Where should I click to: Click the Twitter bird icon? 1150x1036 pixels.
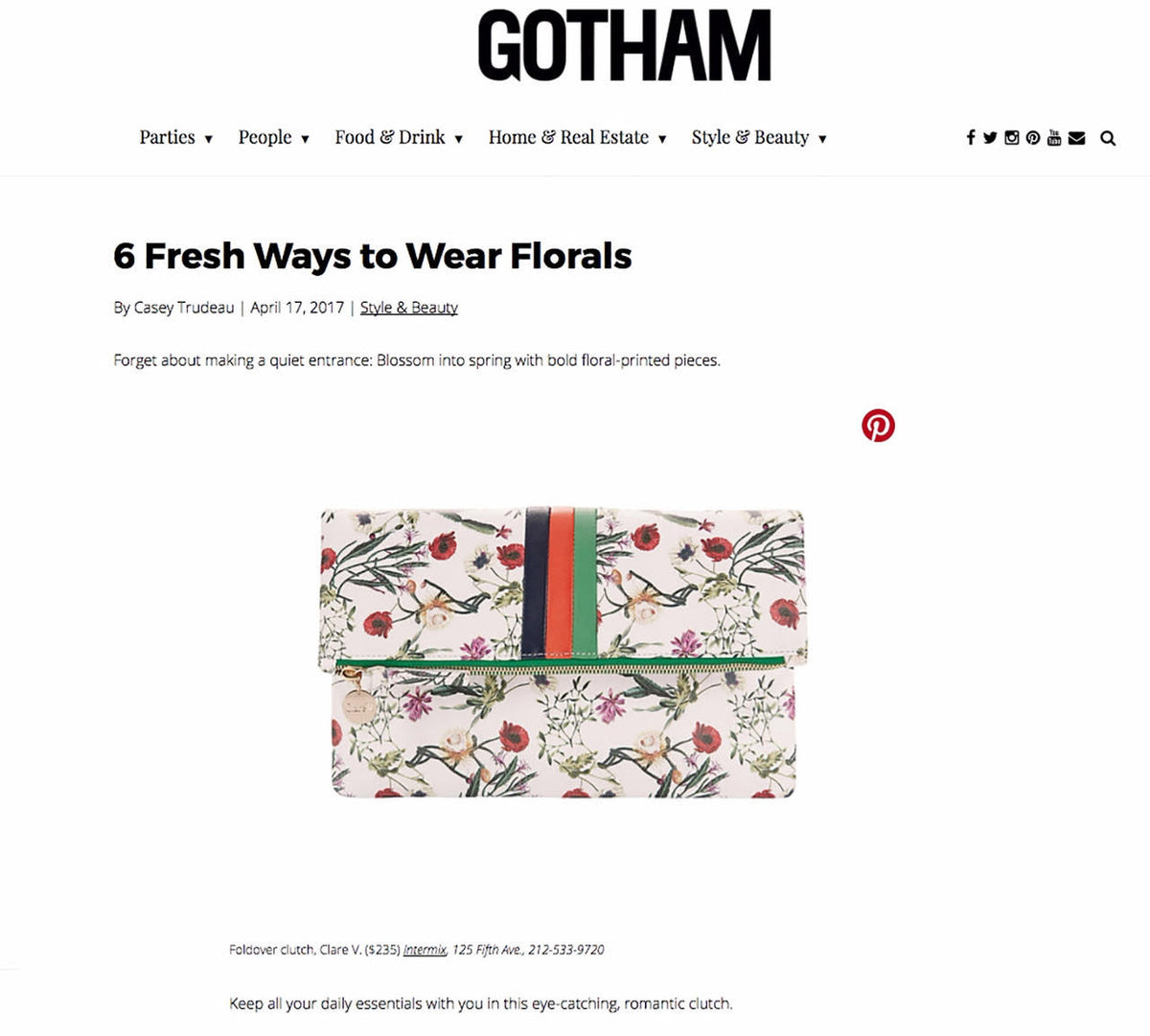click(x=990, y=138)
